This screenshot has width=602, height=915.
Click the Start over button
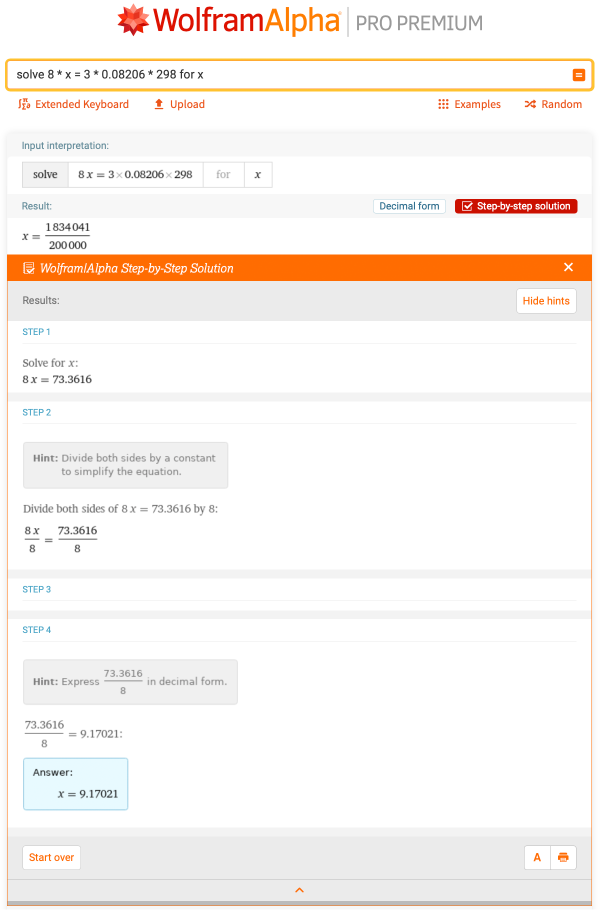click(51, 858)
